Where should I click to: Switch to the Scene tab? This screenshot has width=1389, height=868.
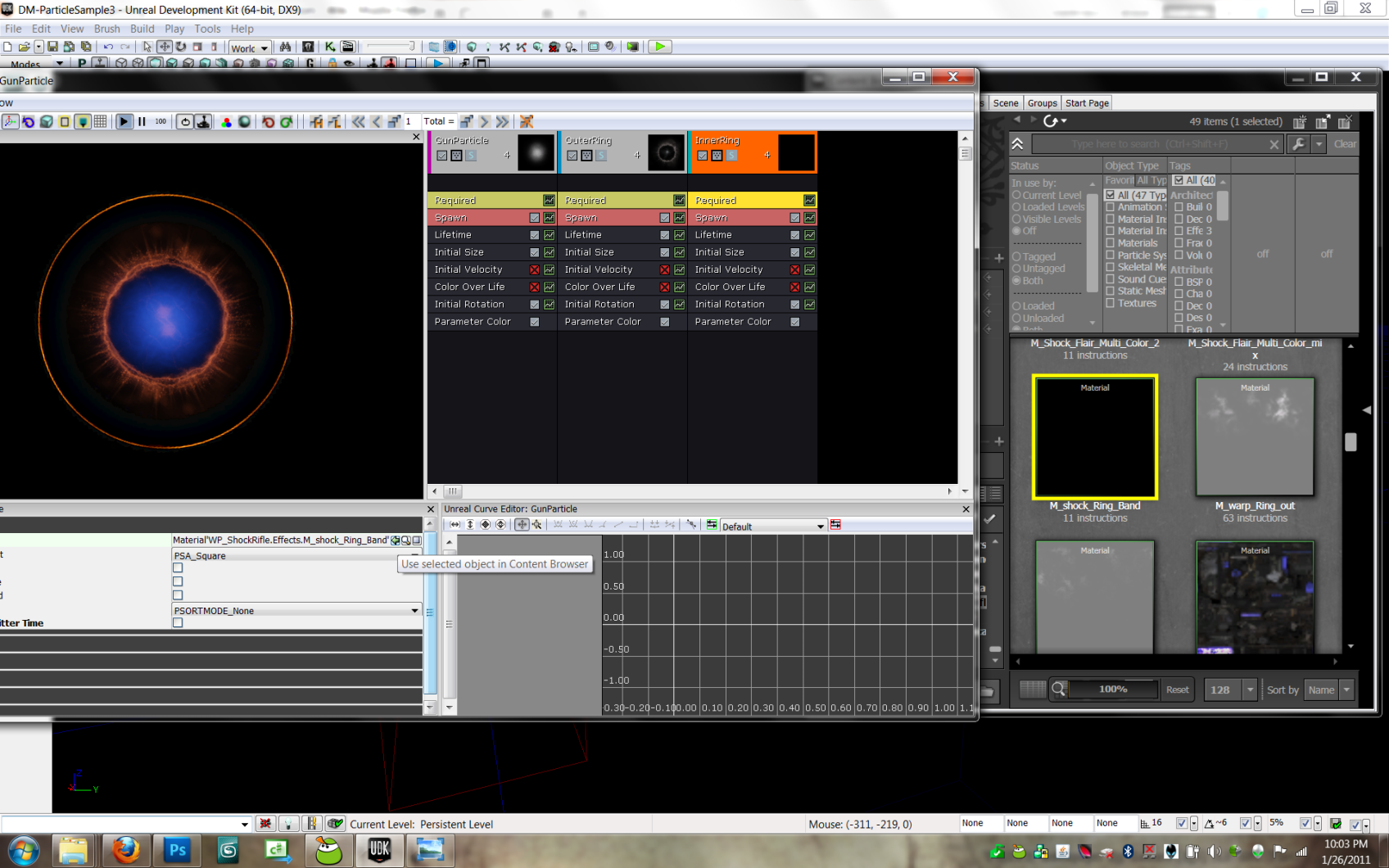pyautogui.click(x=1006, y=103)
